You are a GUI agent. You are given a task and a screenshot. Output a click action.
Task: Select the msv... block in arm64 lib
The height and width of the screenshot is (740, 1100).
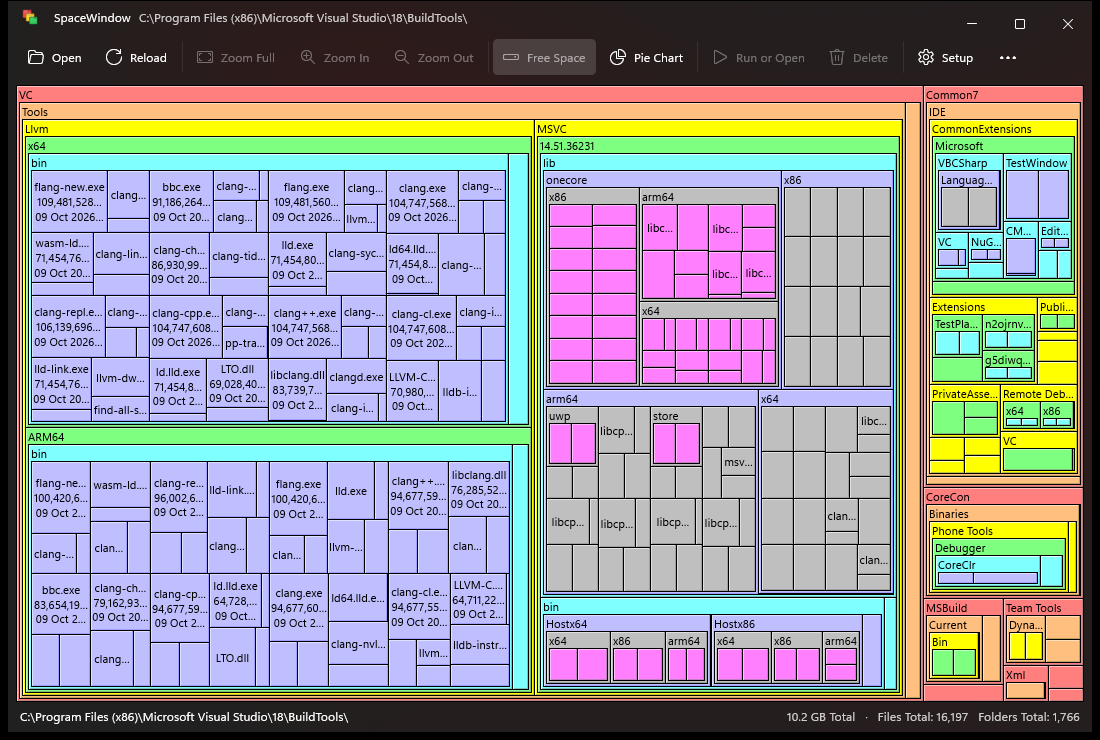tap(738, 462)
